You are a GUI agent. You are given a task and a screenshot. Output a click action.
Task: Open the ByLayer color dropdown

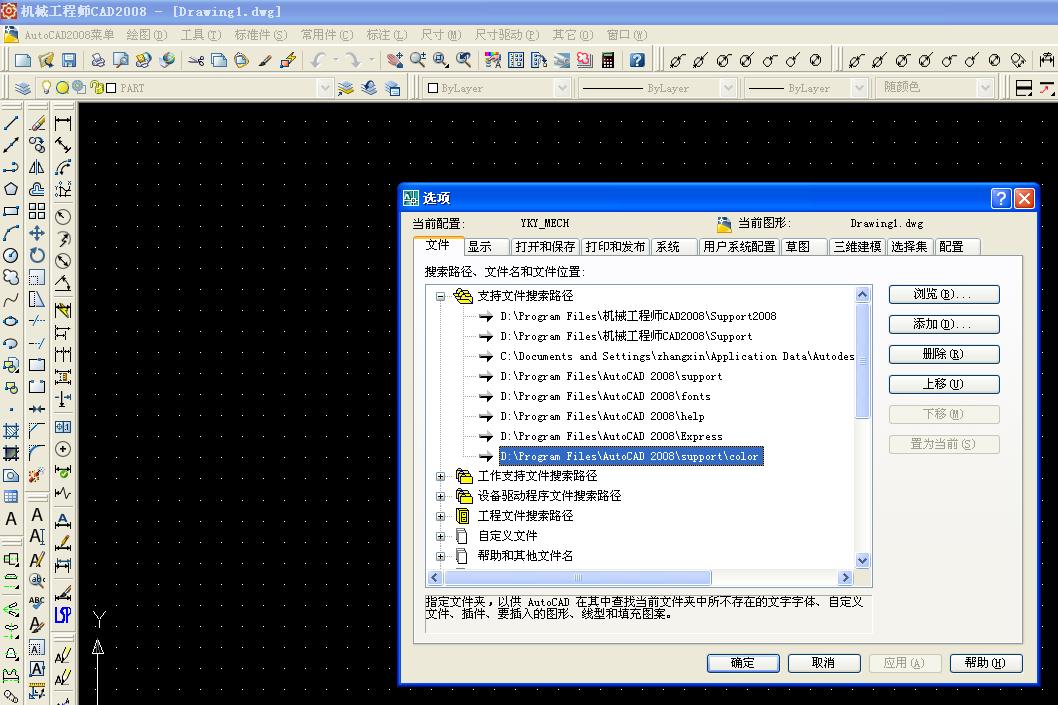point(562,88)
